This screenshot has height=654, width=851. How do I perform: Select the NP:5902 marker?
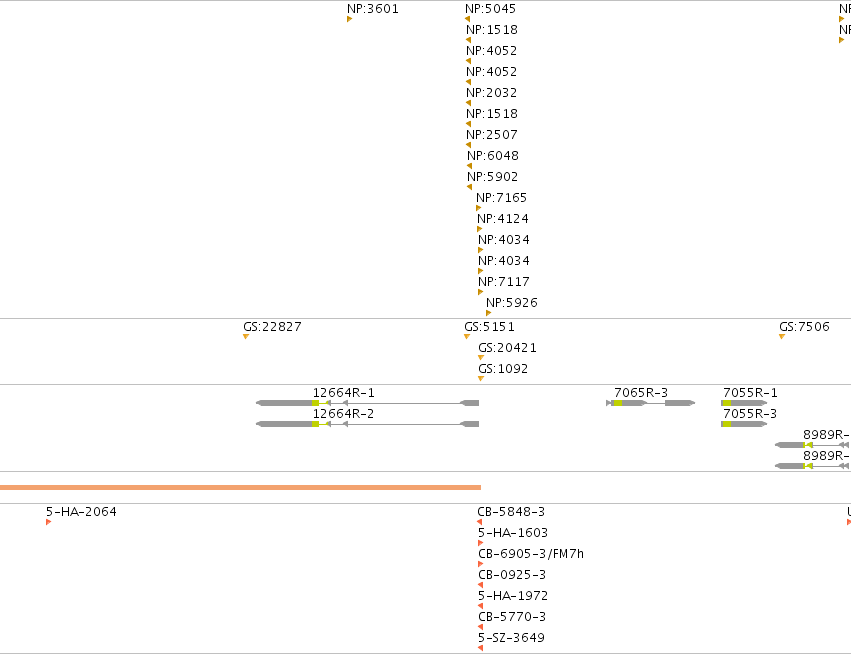point(469,187)
